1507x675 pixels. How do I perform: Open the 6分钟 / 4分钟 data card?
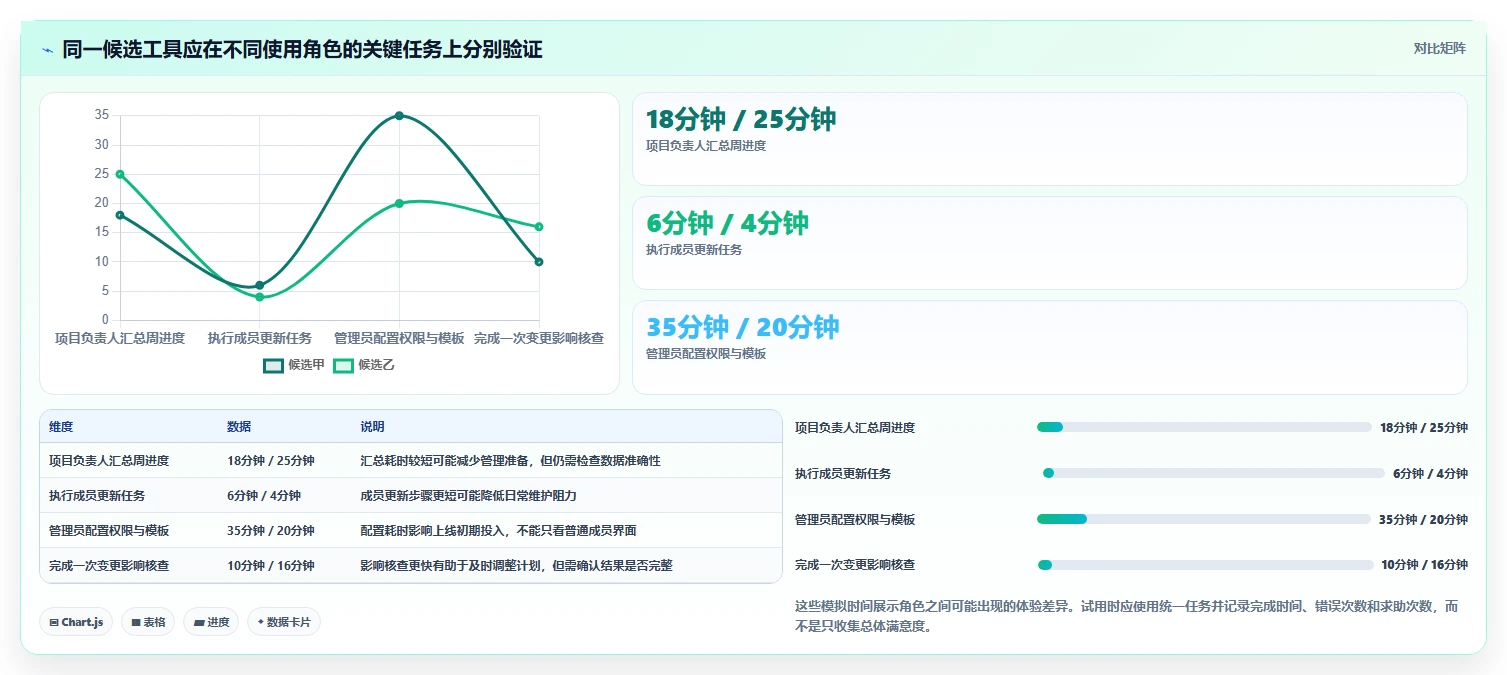point(1049,243)
